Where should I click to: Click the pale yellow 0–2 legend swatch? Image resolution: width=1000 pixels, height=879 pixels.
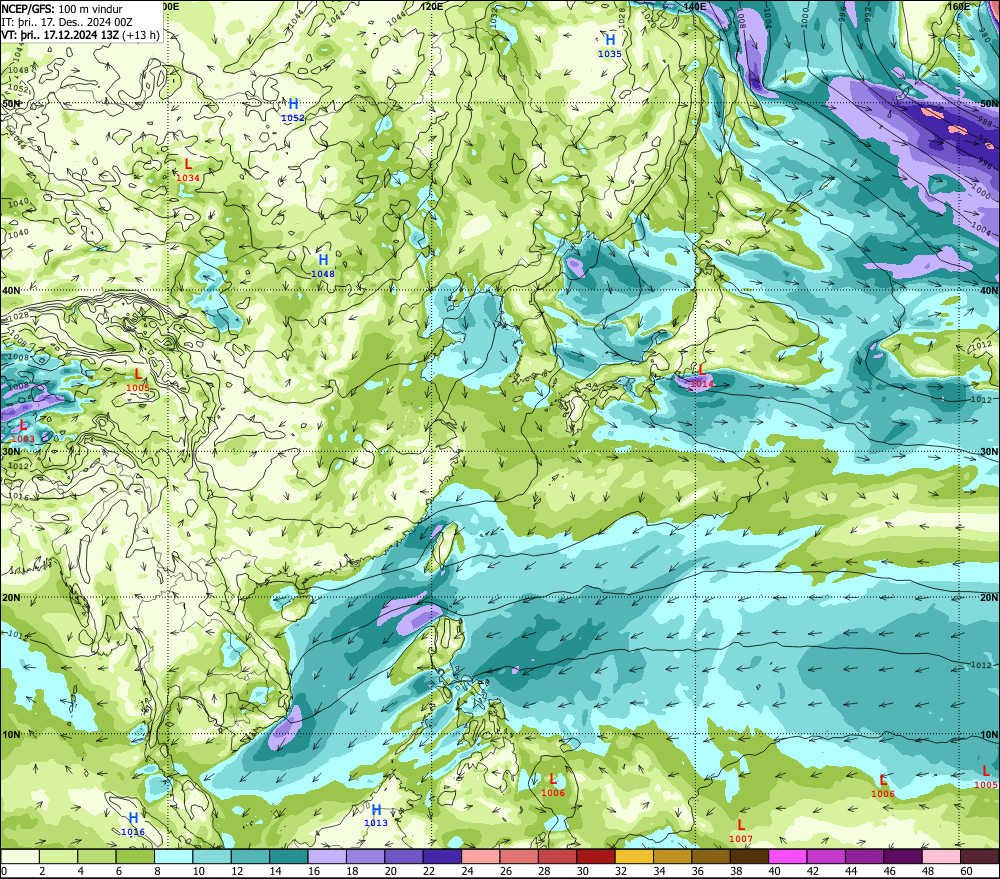[20, 856]
